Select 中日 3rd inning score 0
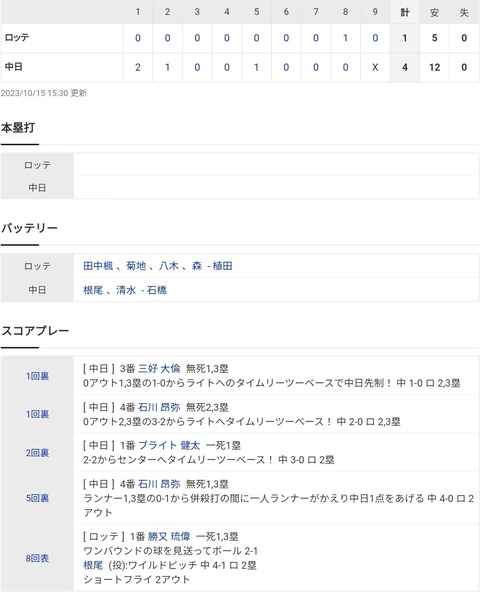 pos(197,67)
